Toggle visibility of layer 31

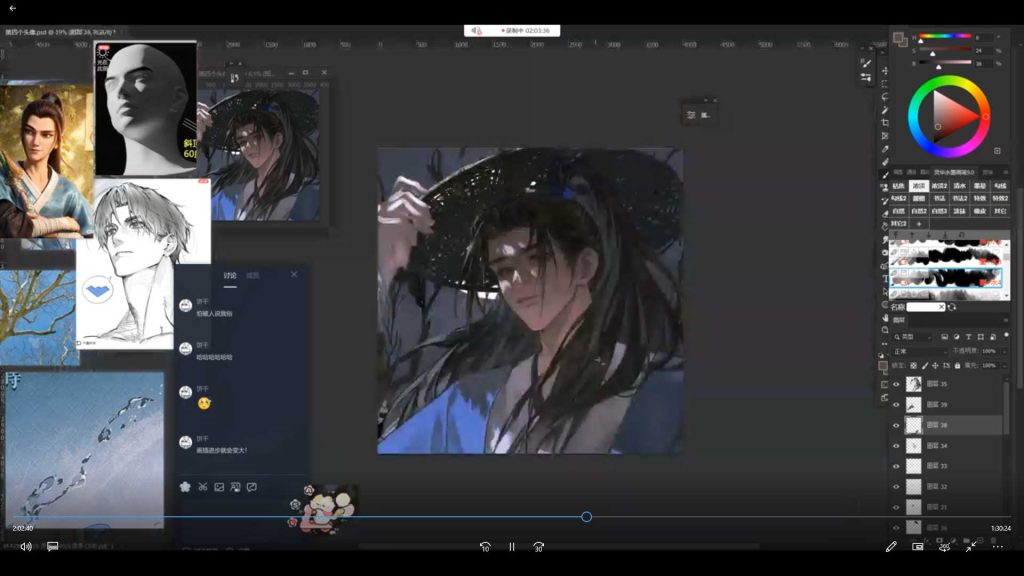(896, 507)
